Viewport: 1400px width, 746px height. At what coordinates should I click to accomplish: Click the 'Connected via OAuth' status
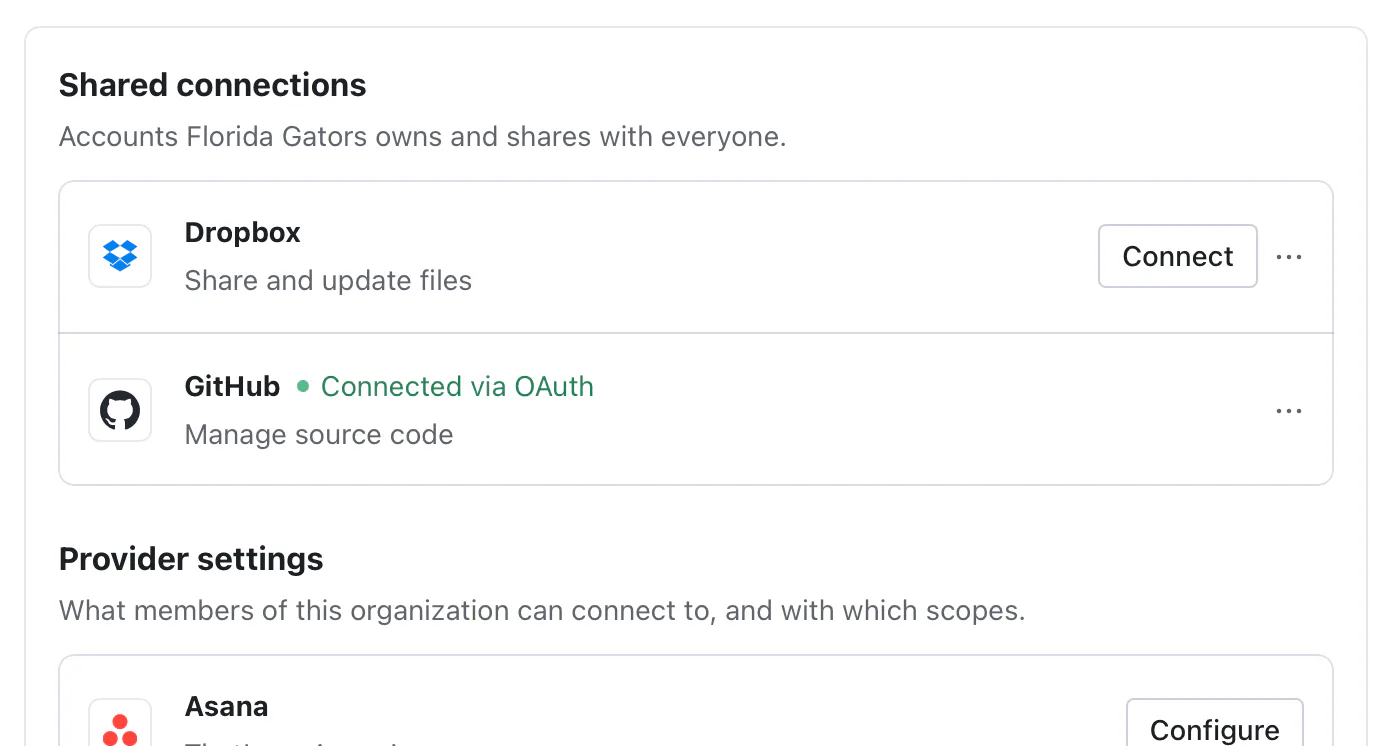[x=446, y=387]
